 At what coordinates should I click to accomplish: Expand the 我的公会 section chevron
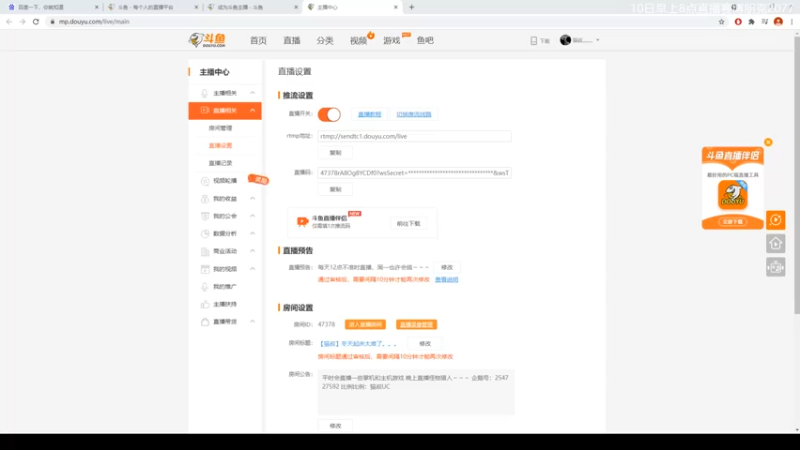[x=253, y=216]
